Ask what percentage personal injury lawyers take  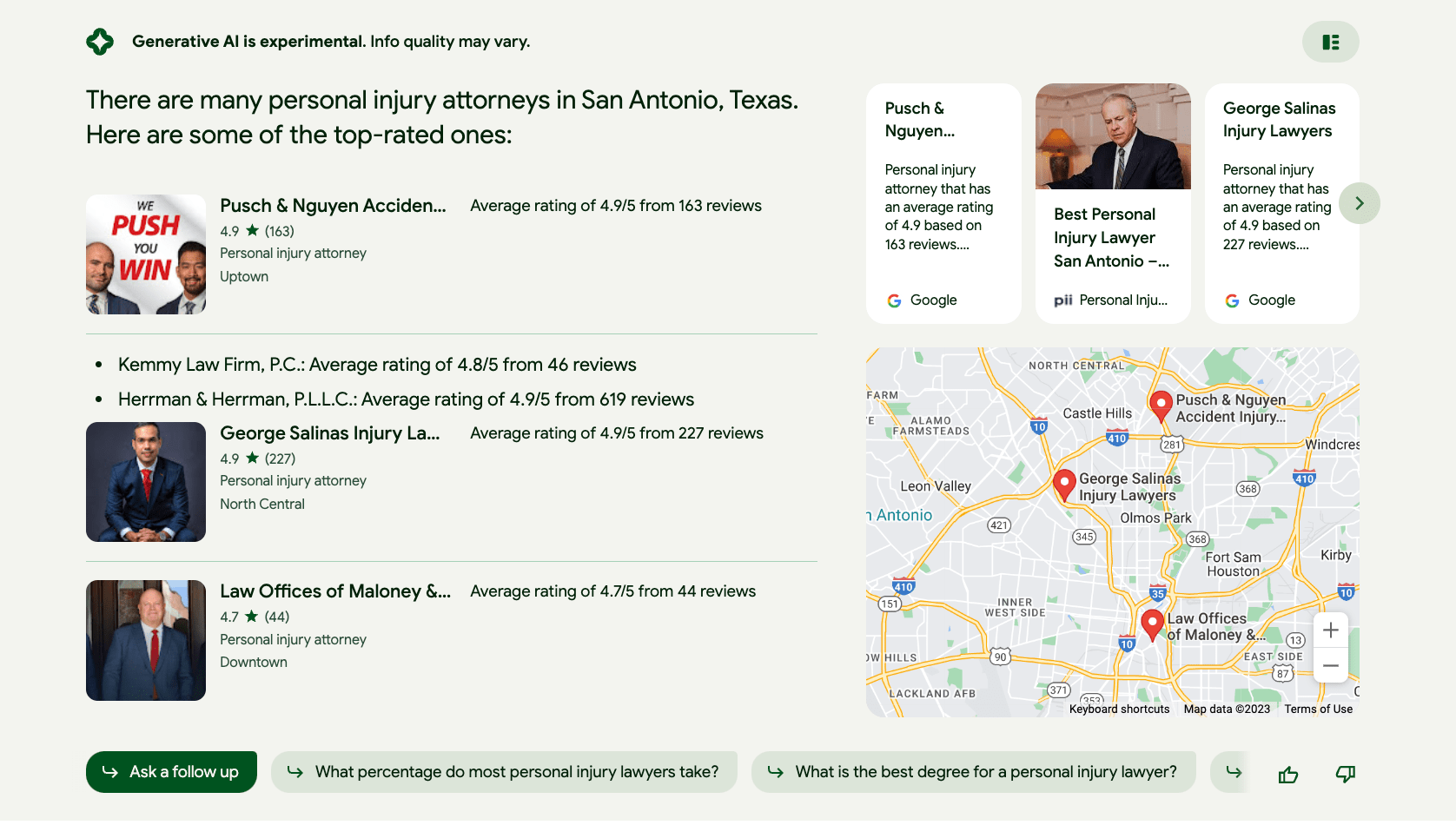504,772
